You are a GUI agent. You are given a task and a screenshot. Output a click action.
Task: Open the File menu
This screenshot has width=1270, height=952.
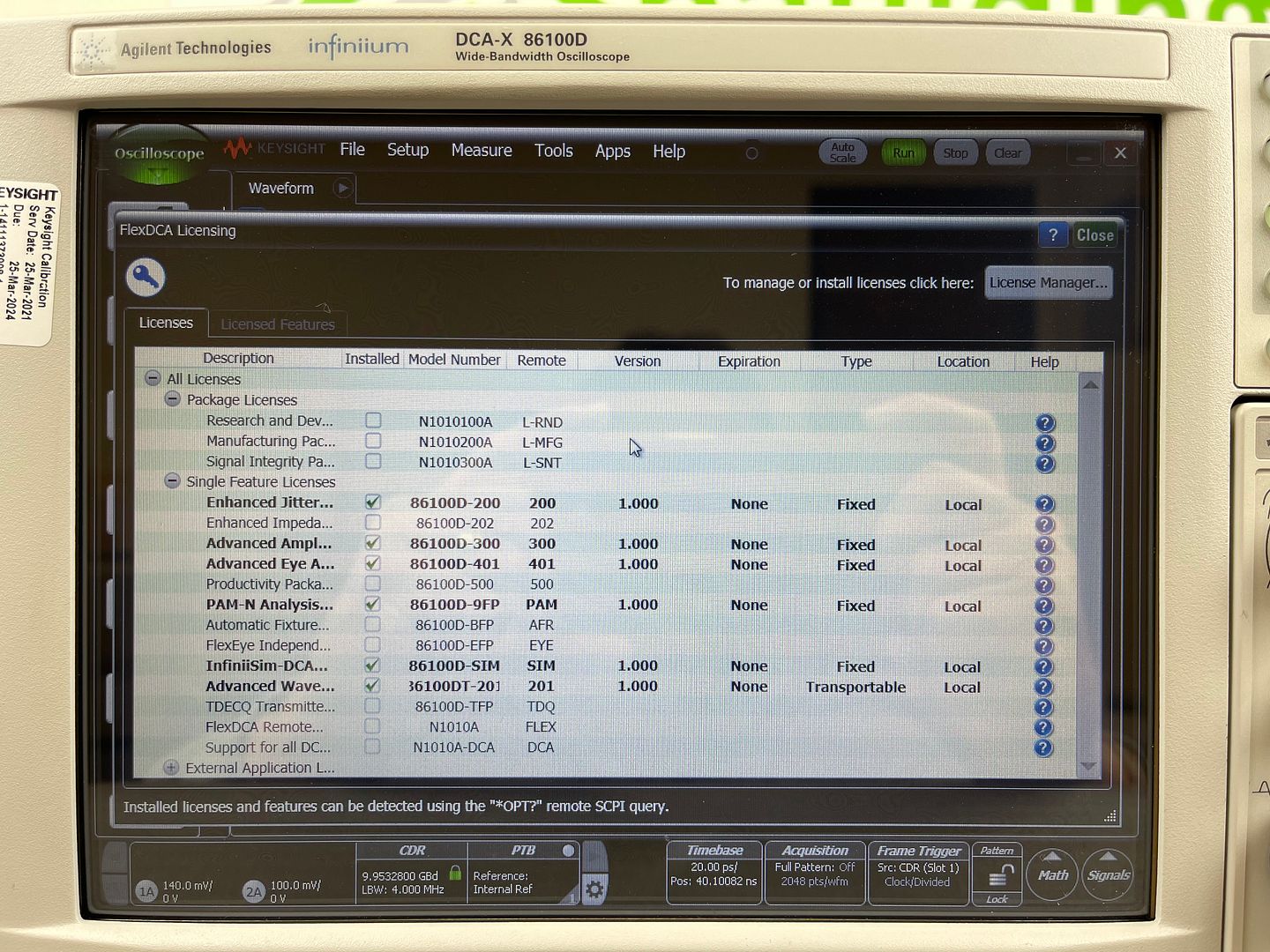(x=353, y=150)
